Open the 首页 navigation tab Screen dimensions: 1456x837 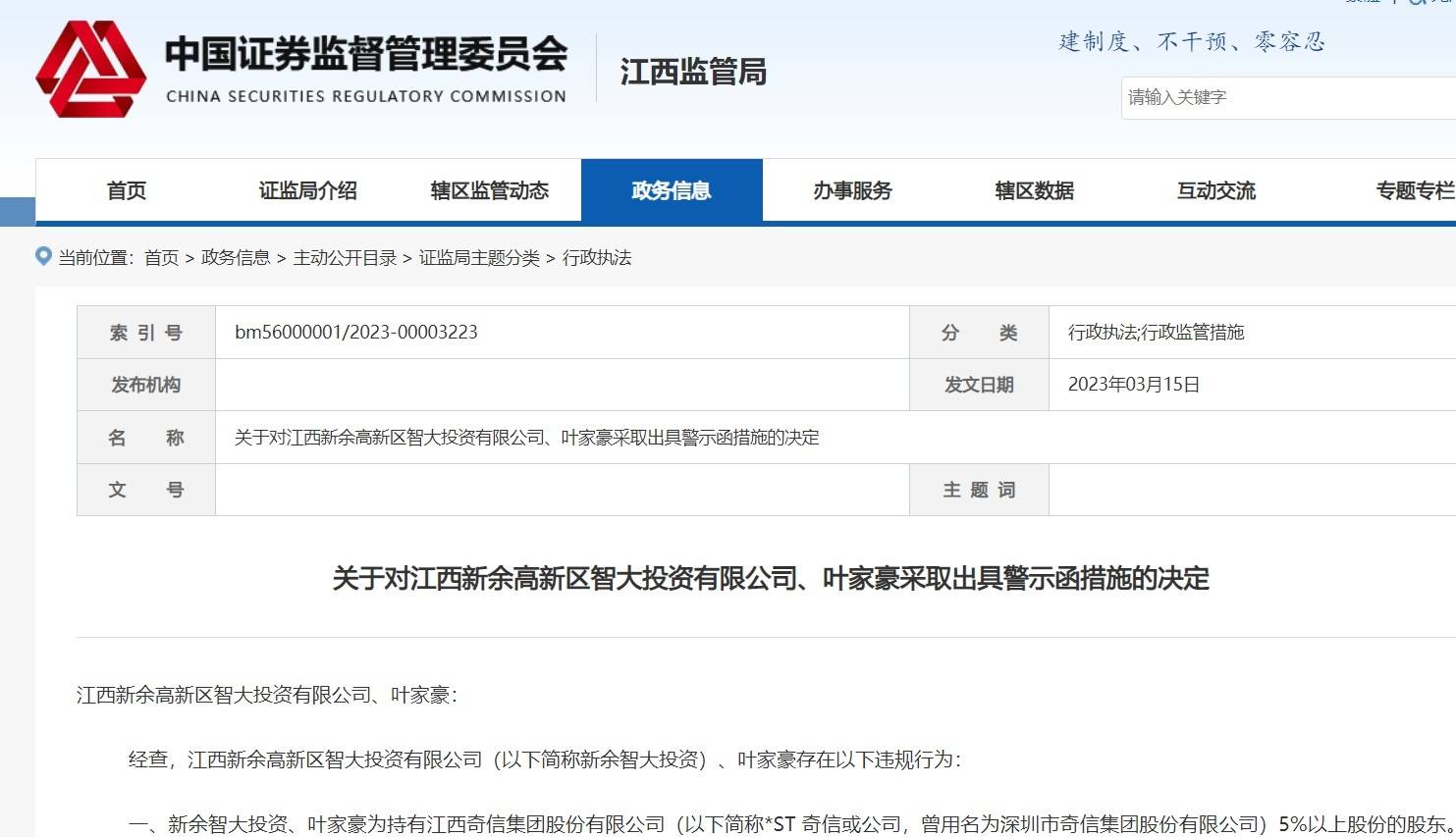coord(127,191)
